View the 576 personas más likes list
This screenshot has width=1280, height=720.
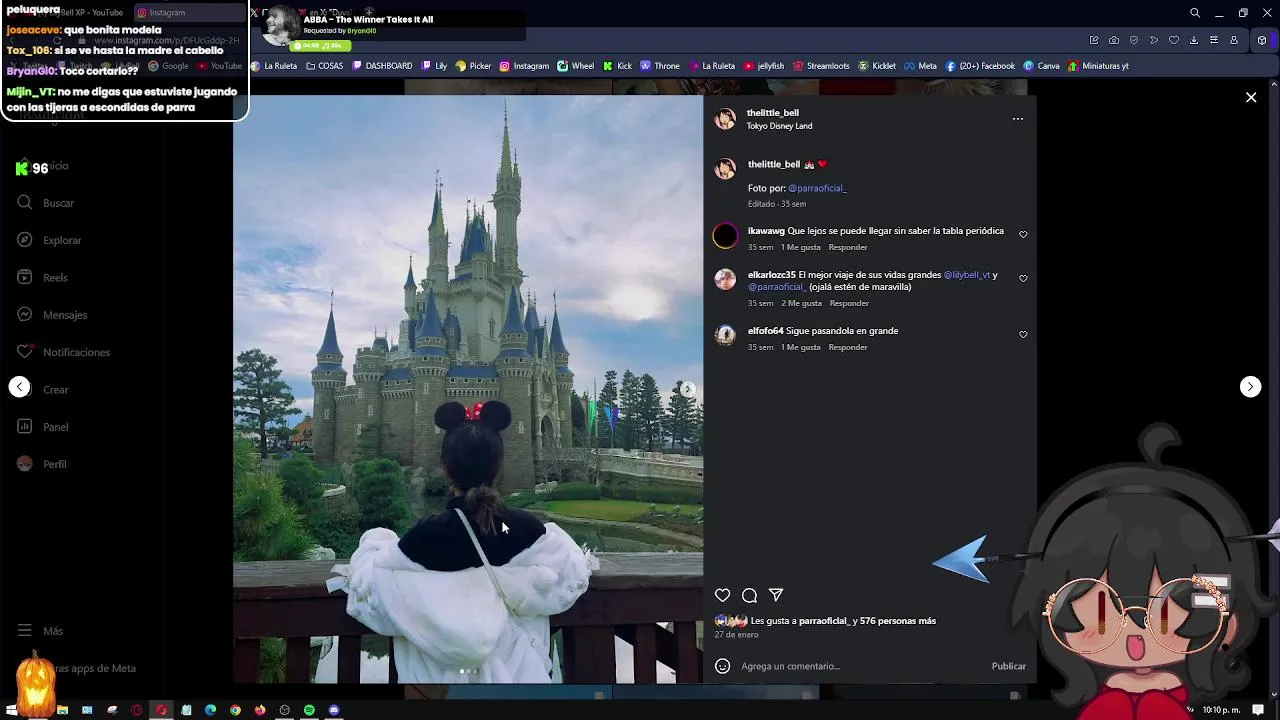898,621
